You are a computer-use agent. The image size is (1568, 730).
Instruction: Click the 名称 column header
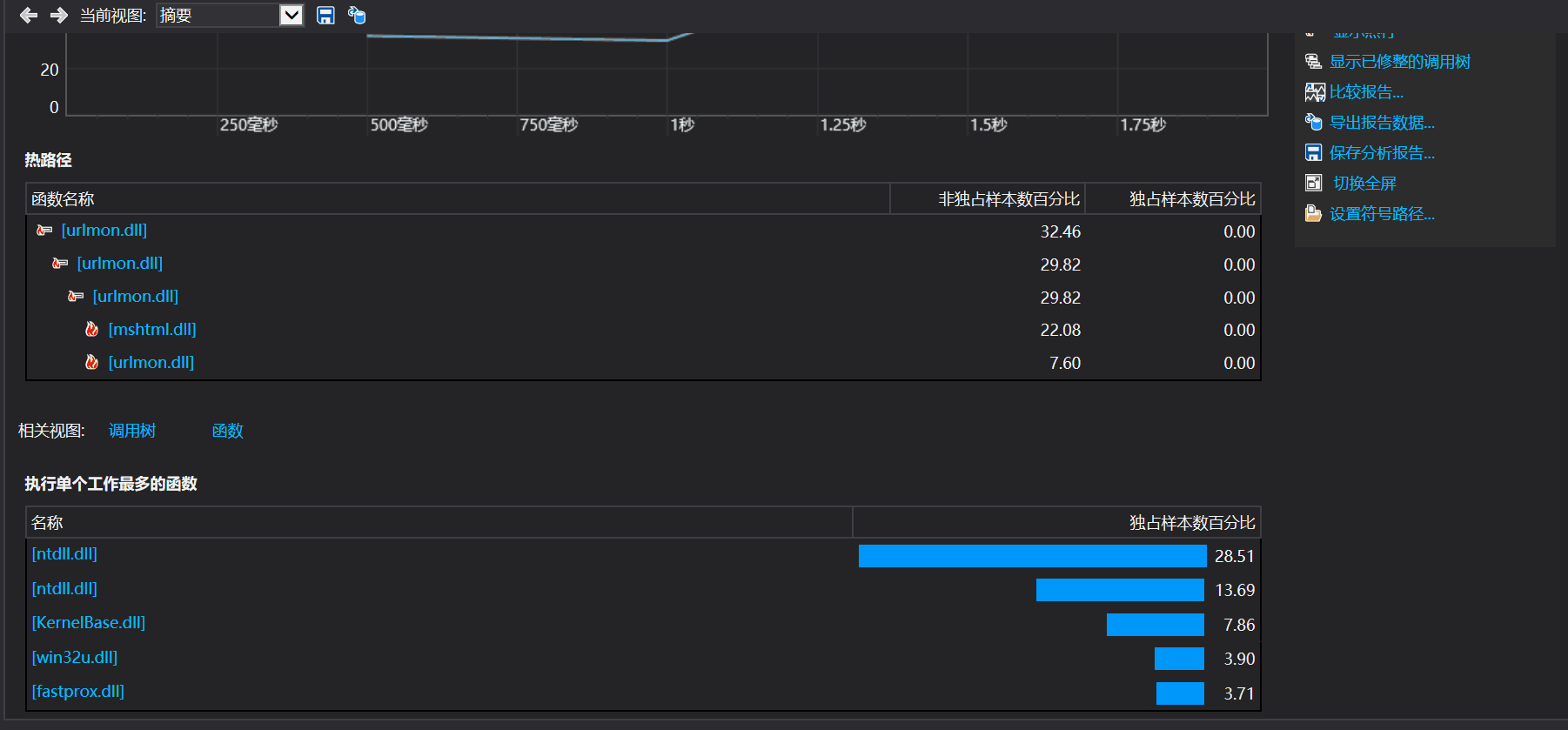[x=439, y=523]
